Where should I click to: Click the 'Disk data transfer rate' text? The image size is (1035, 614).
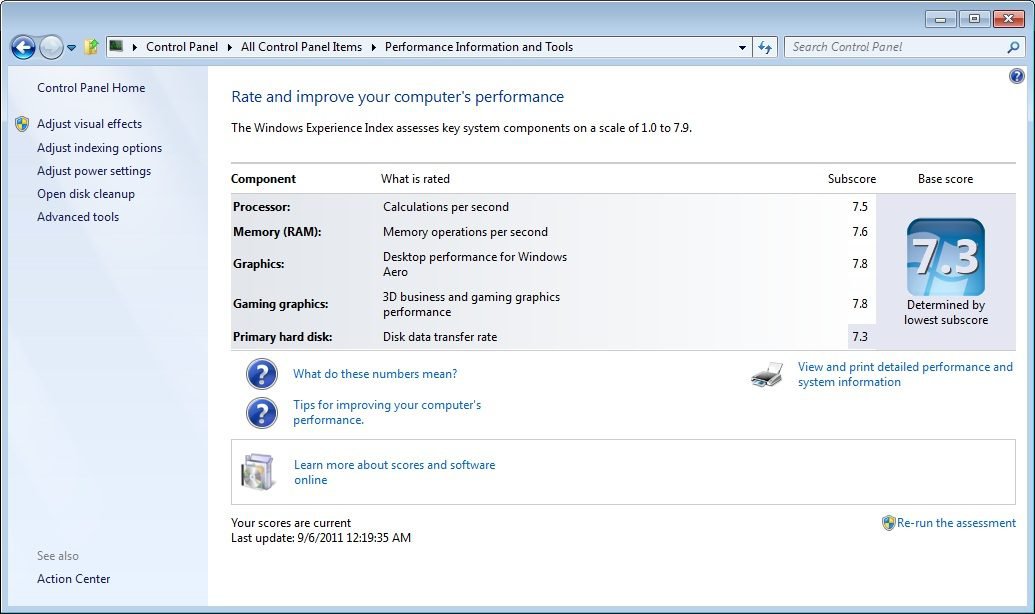[x=440, y=337]
